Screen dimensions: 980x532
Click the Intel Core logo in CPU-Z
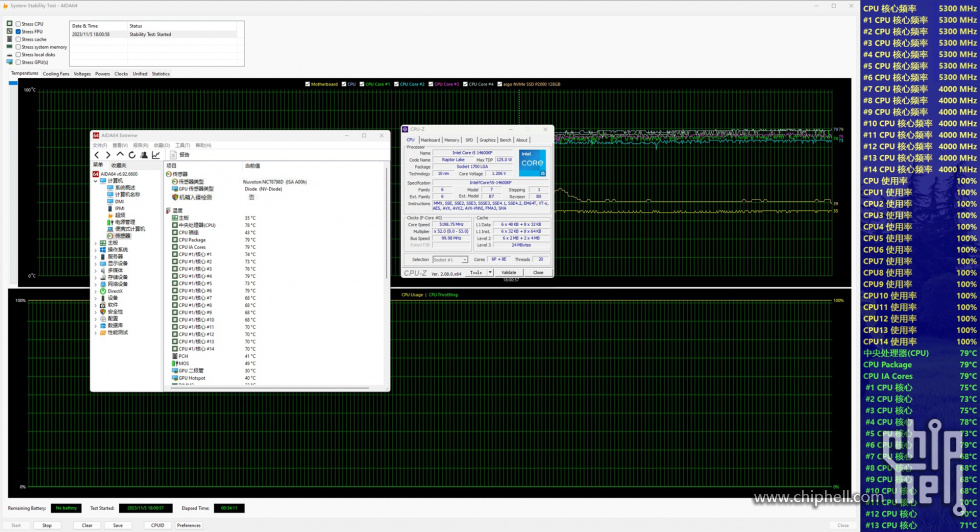point(532,162)
